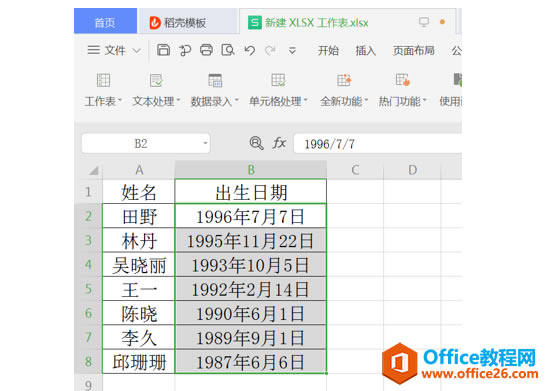Select column D header
Image resolution: width=545 pixels, height=391 pixels.
pyautogui.click(x=412, y=170)
